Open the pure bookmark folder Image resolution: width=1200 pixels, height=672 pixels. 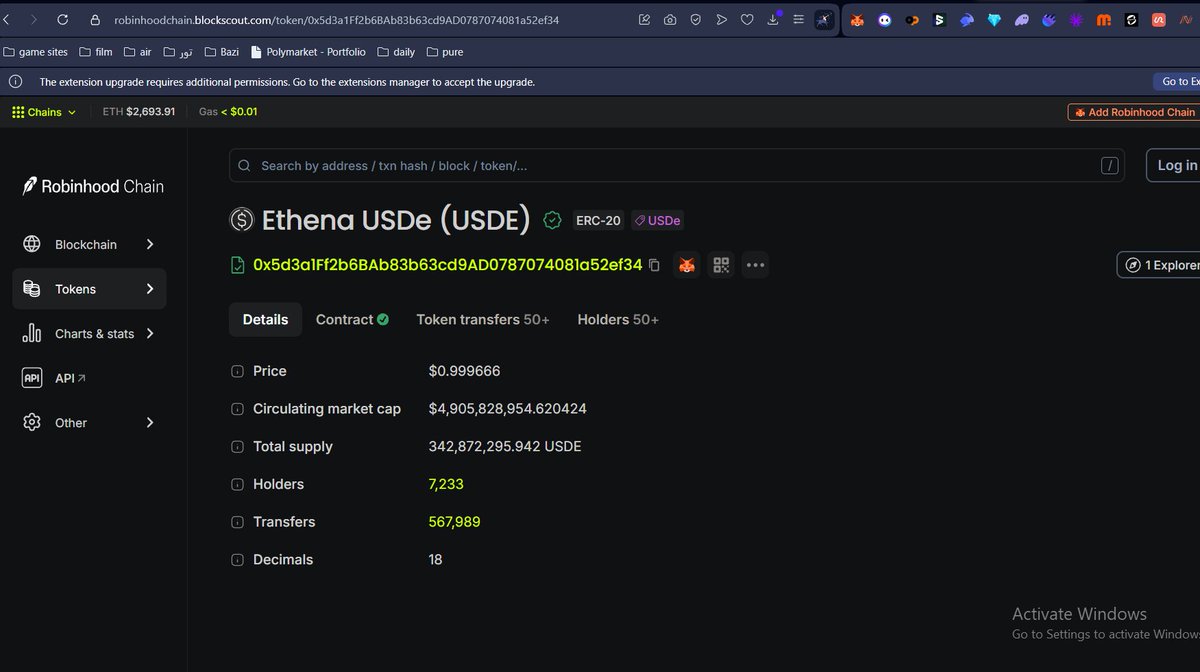point(445,52)
